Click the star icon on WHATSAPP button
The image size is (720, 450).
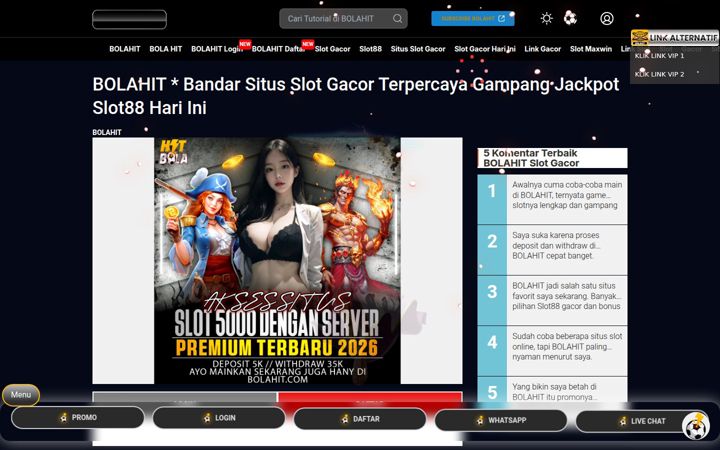(480, 420)
